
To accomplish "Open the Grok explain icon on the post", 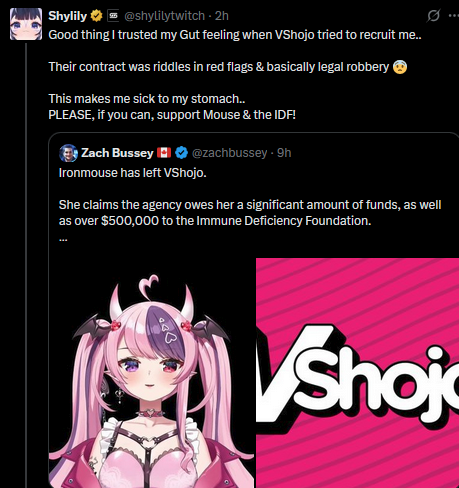I will pyautogui.click(x=433, y=16).
